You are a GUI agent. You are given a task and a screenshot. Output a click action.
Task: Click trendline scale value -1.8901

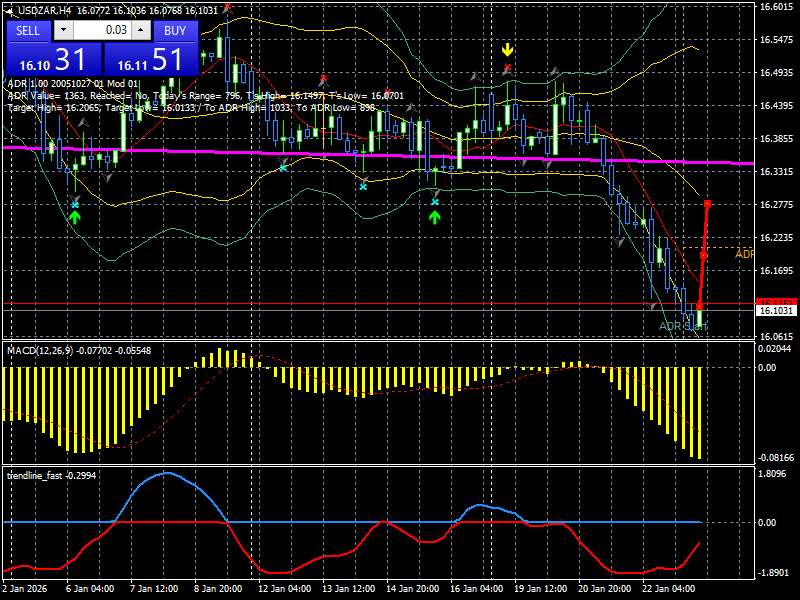point(774,572)
